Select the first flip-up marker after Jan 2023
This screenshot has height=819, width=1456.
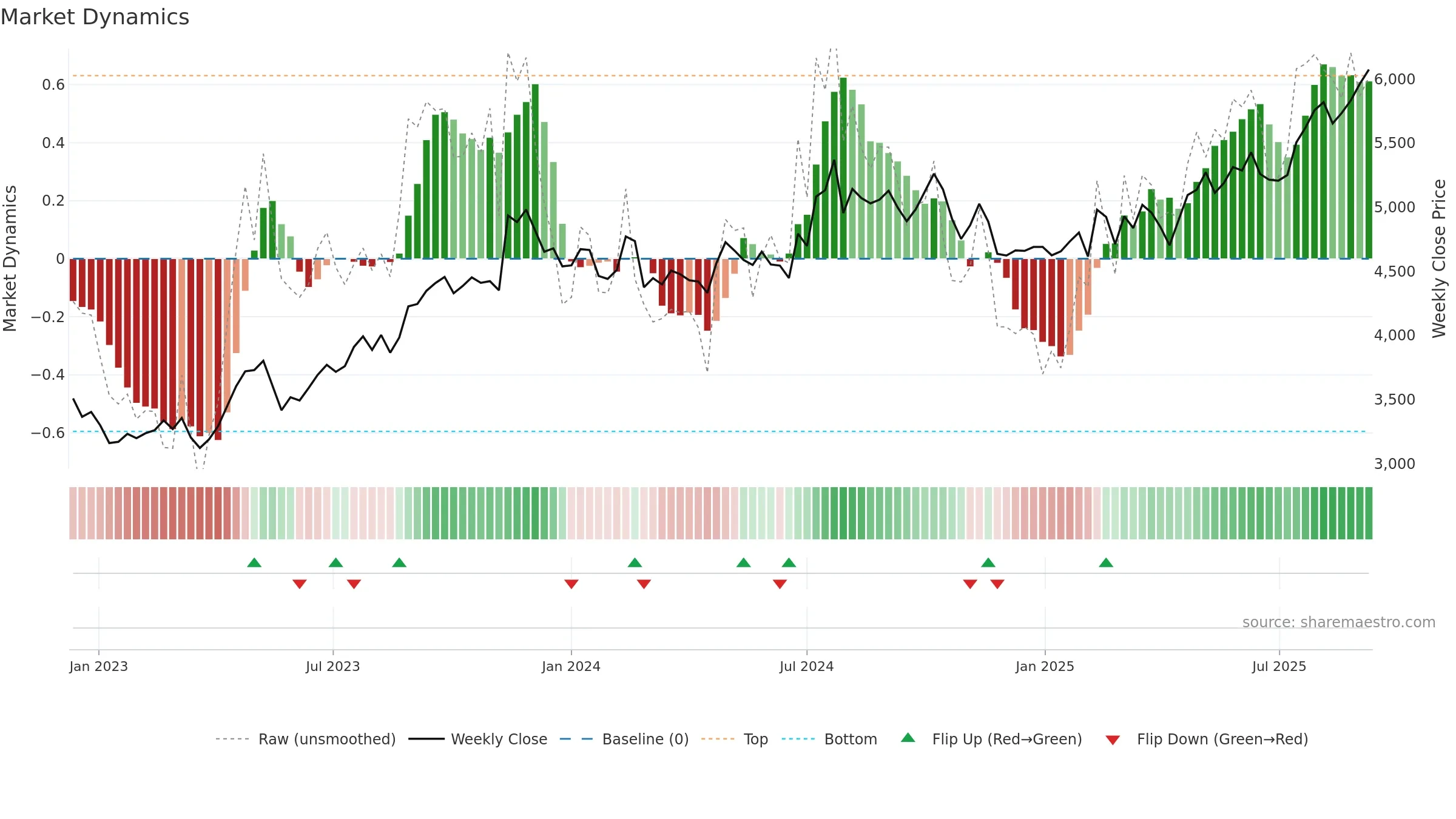coord(254,562)
